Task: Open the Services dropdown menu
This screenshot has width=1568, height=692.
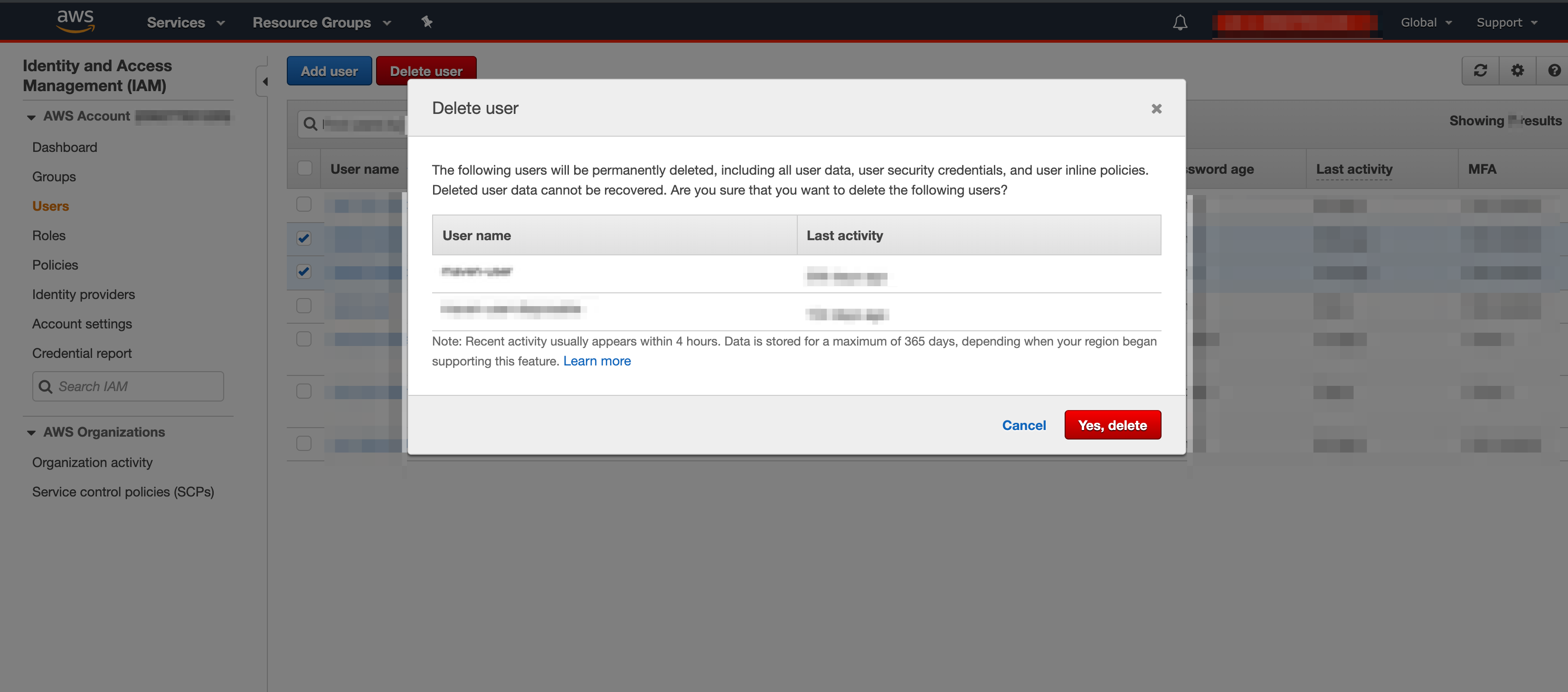Action: coord(186,22)
